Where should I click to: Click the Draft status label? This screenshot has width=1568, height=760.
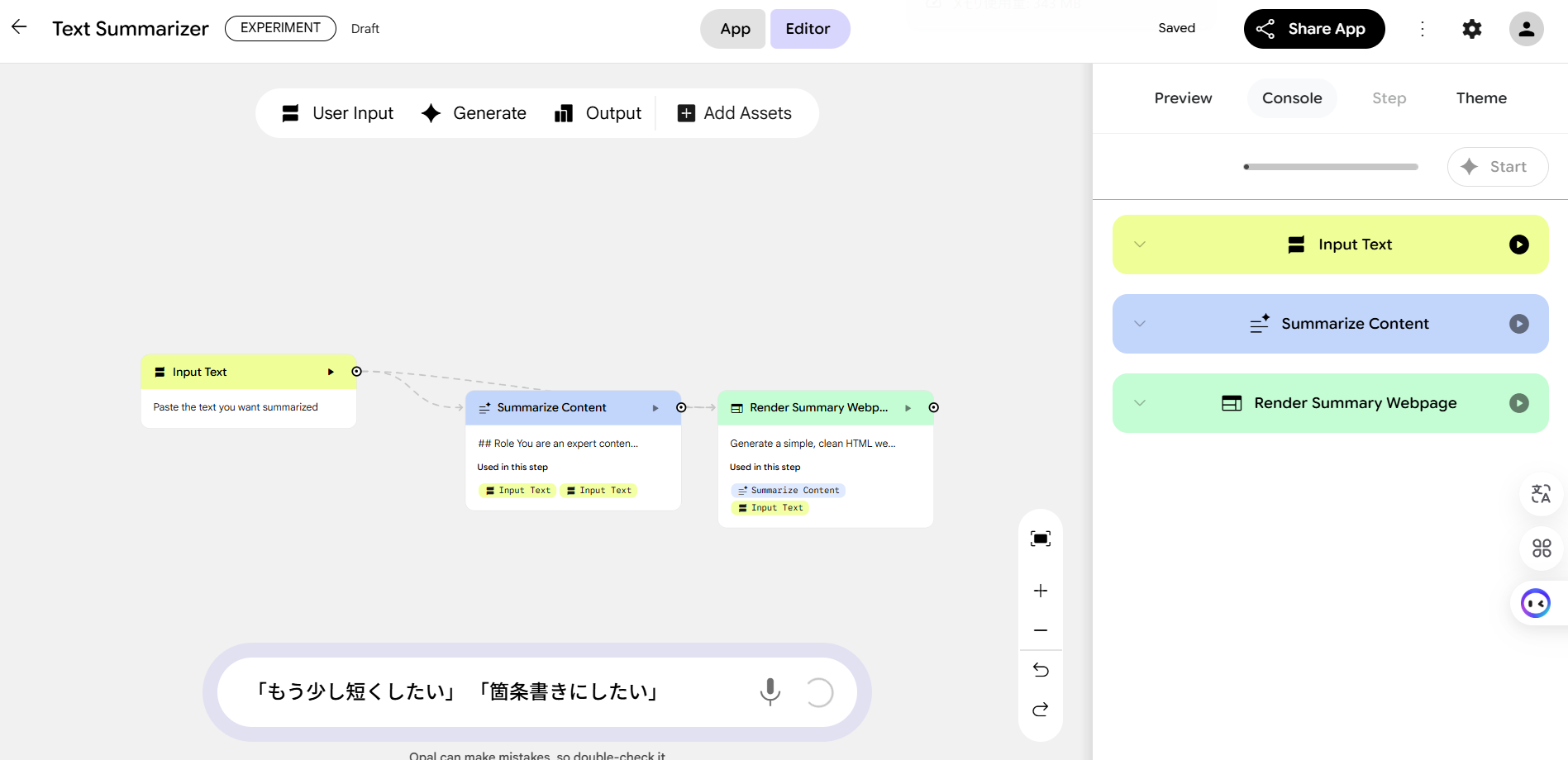365,29
